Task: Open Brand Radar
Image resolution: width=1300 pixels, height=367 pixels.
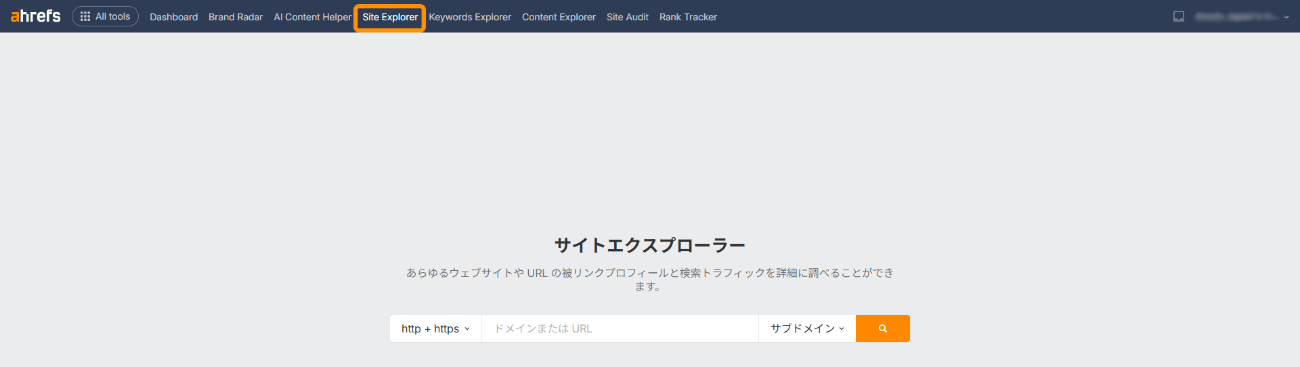Action: pos(236,17)
